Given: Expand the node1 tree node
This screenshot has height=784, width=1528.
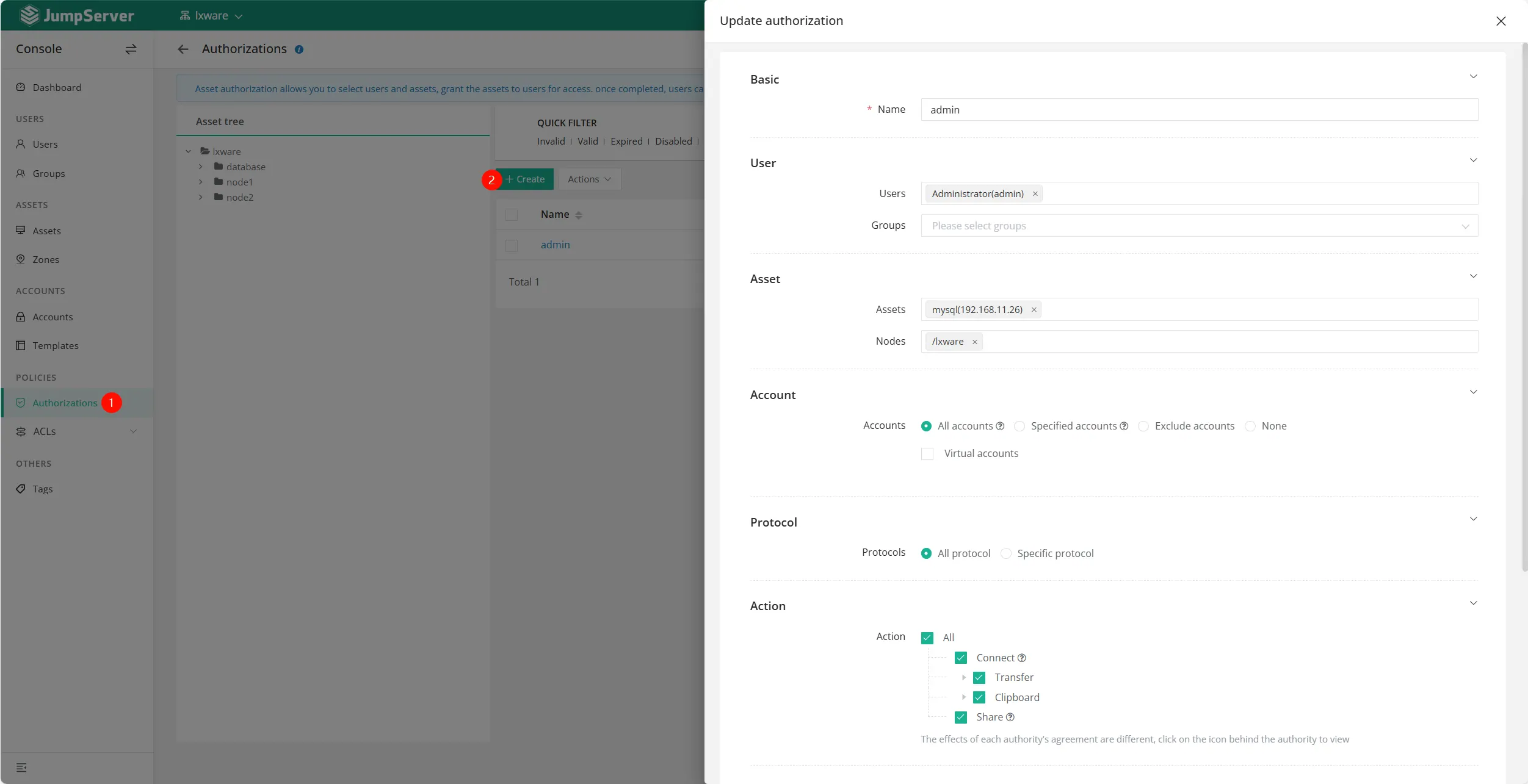Looking at the screenshot, I should pyautogui.click(x=201, y=182).
